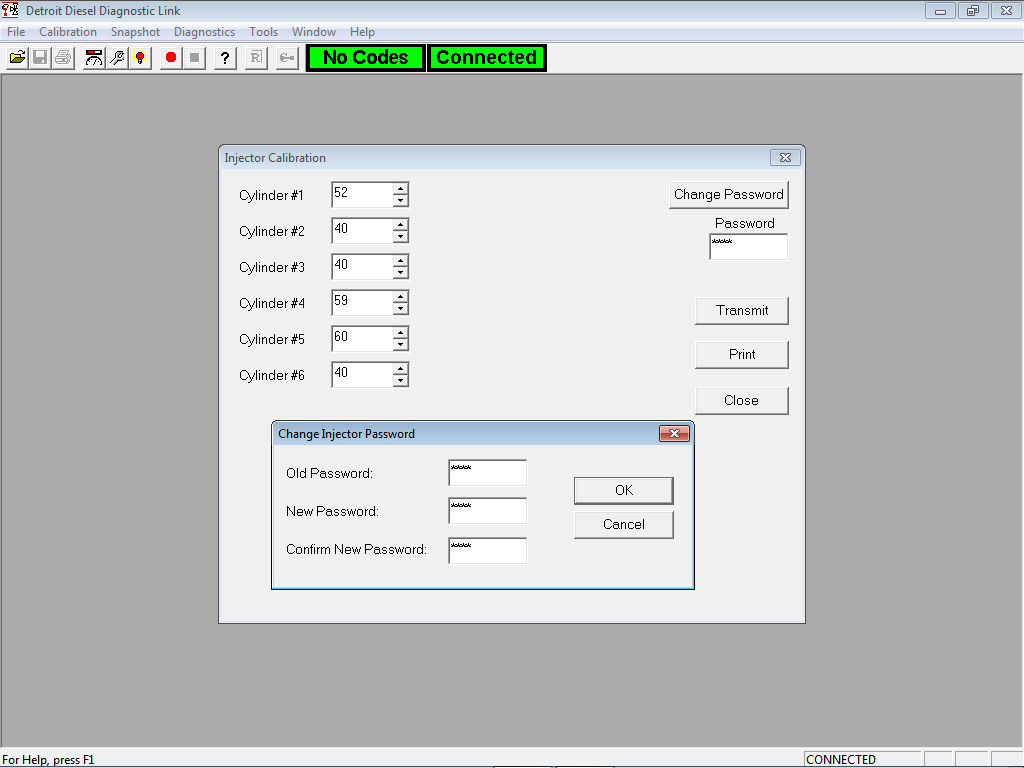Click the Print toolbar icon
Screen dimensions: 1024x768
tap(62, 57)
